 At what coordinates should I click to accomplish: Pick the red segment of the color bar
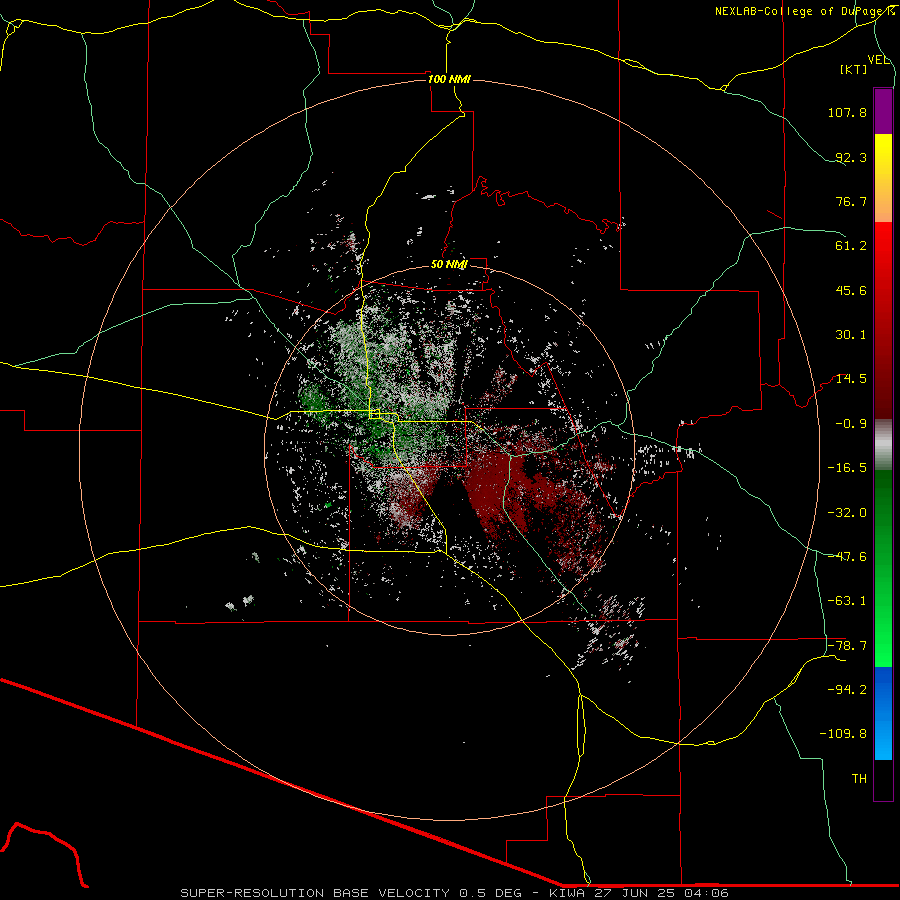[x=883, y=320]
